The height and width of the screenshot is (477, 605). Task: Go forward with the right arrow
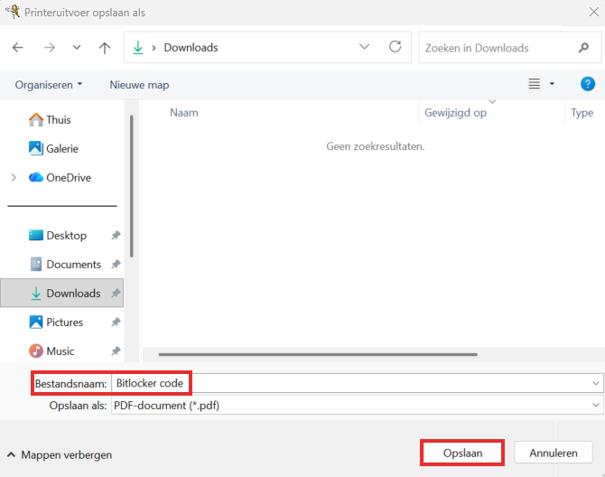click(49, 47)
